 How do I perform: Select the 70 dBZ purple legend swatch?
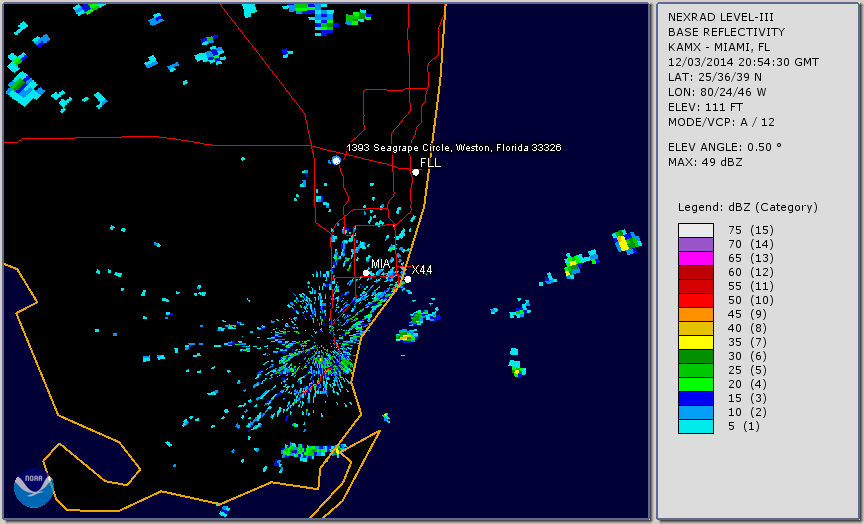[696, 244]
